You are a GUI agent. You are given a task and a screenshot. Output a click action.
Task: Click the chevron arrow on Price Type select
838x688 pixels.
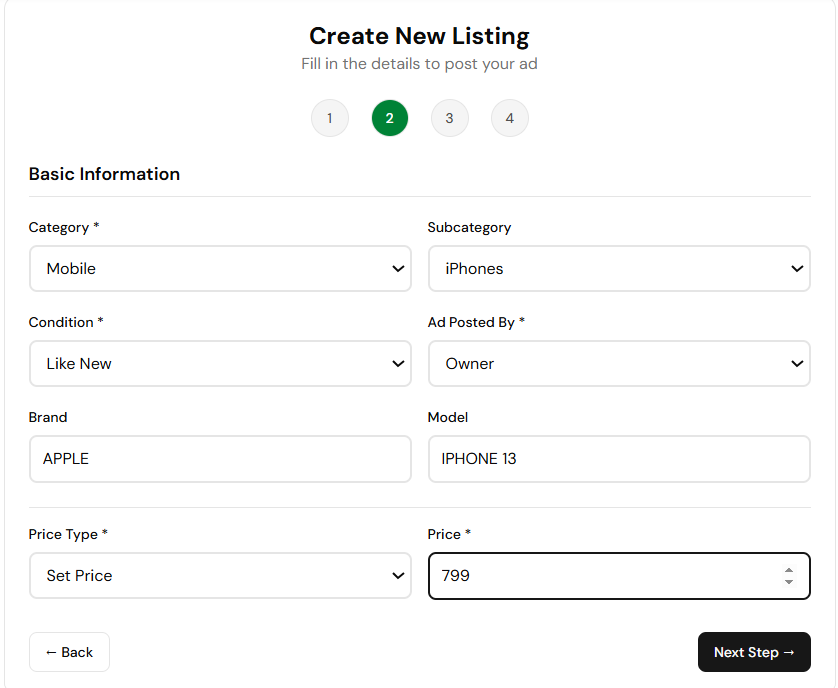click(398, 576)
